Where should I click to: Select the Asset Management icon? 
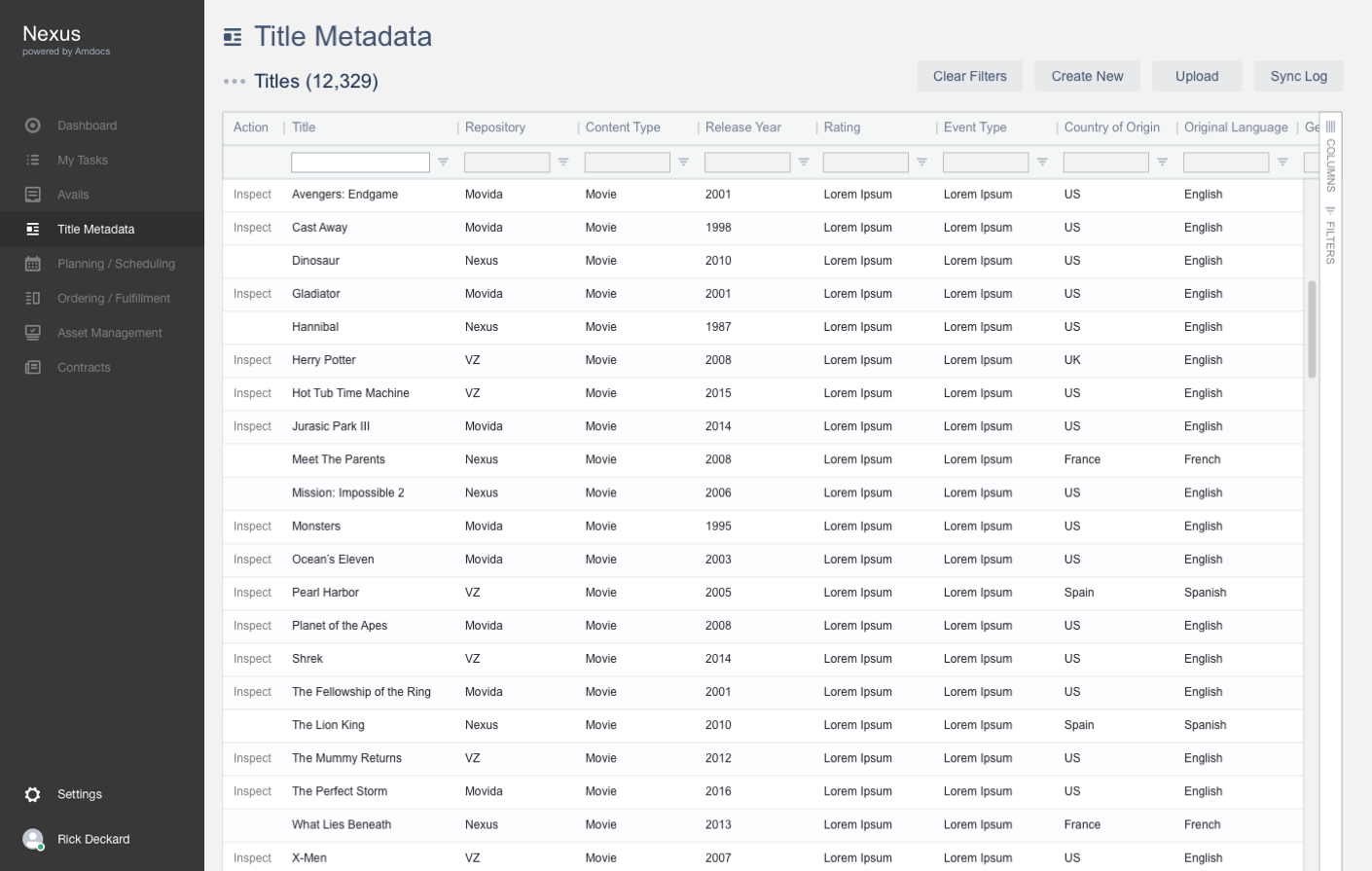pyautogui.click(x=33, y=333)
